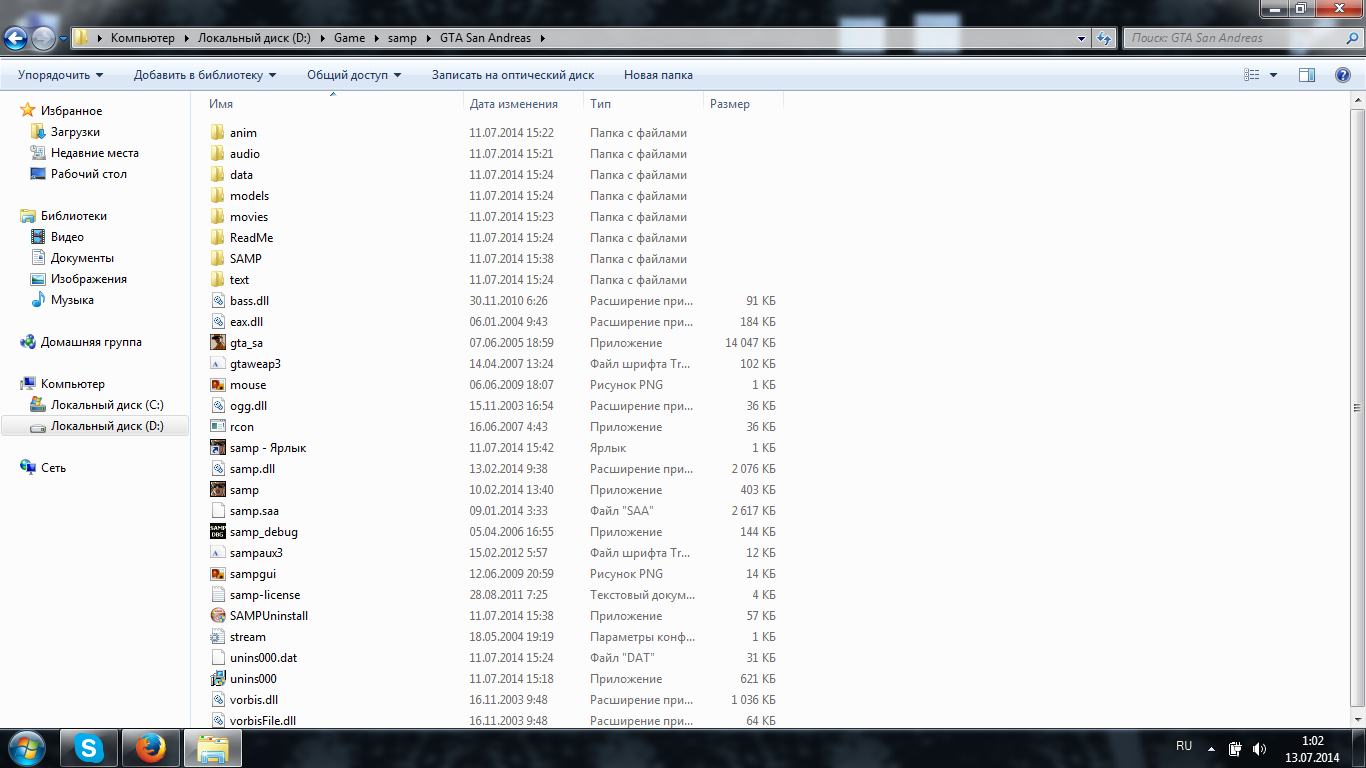Open the gta_sa application icon

click(x=218, y=343)
